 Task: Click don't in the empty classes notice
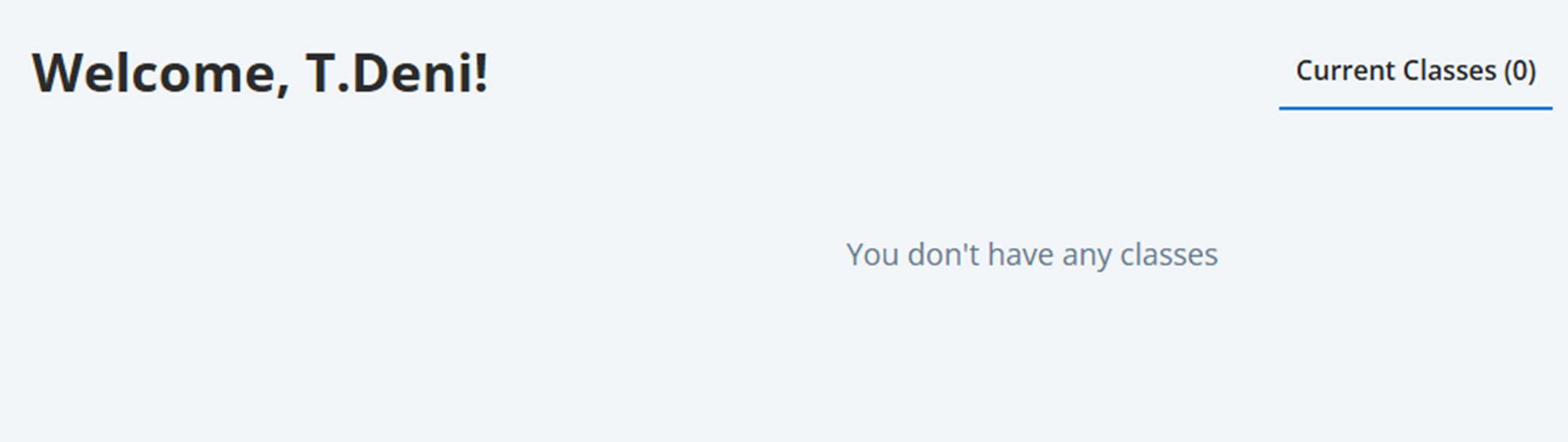pyautogui.click(x=943, y=255)
